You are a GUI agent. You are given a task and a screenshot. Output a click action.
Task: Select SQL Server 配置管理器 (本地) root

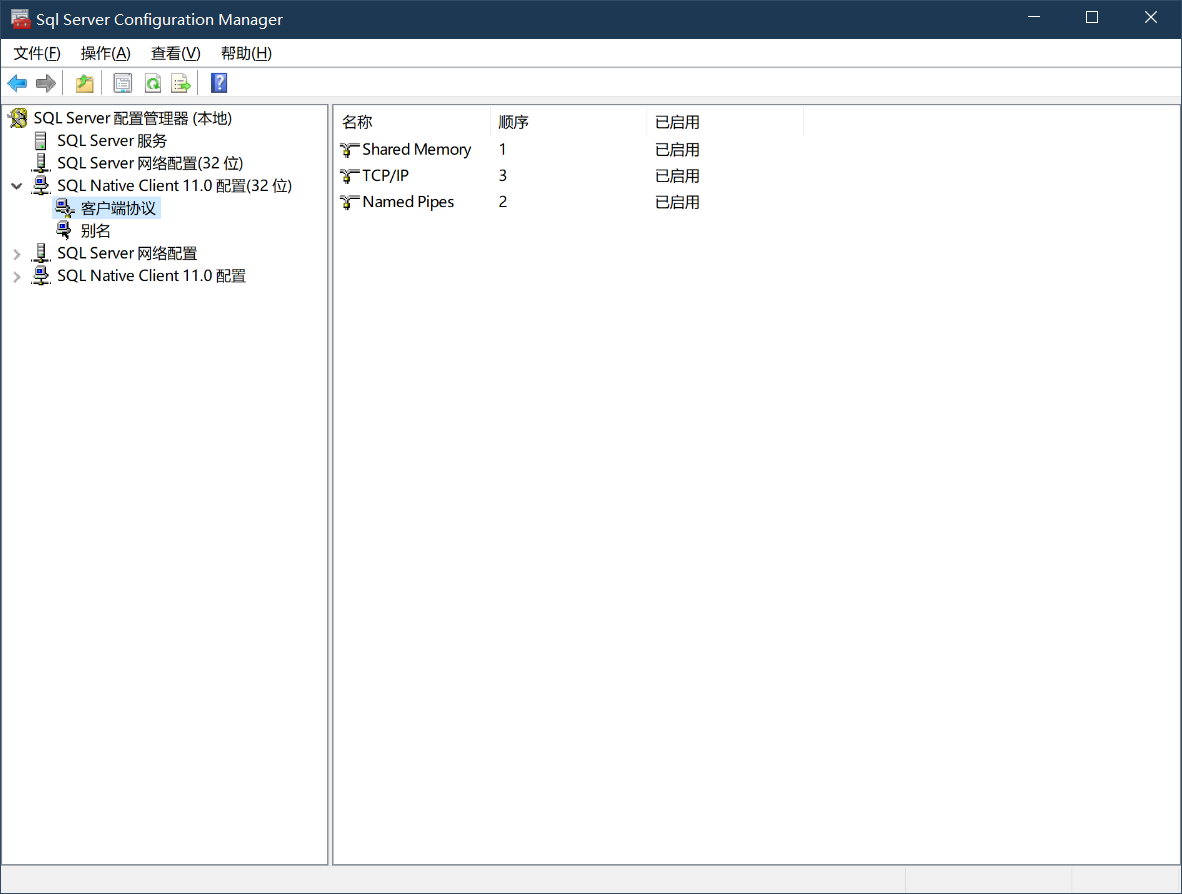(x=133, y=118)
